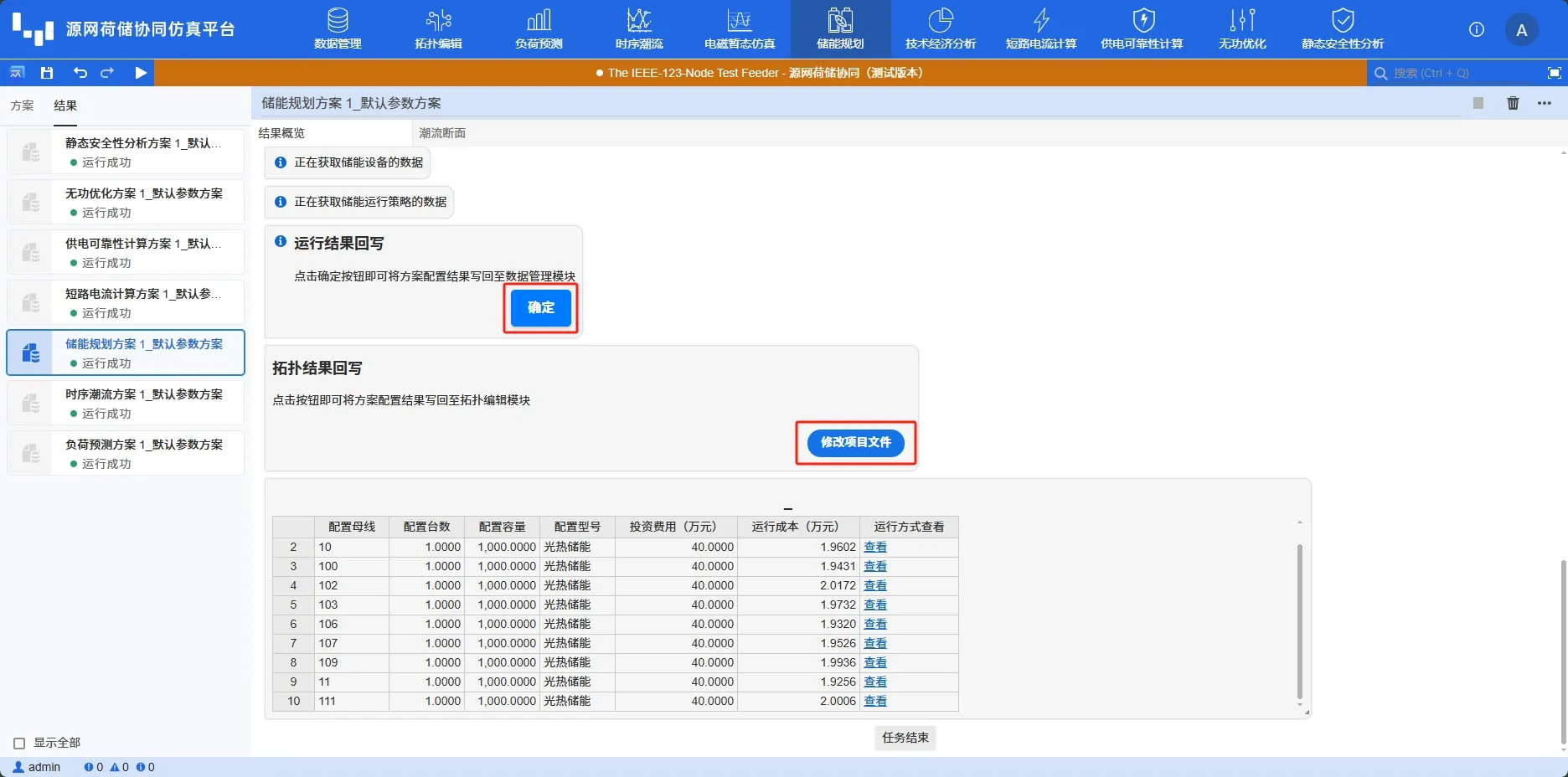1568x777 pixels.
Task: Click 查看 link for bus 109
Action: pos(875,662)
